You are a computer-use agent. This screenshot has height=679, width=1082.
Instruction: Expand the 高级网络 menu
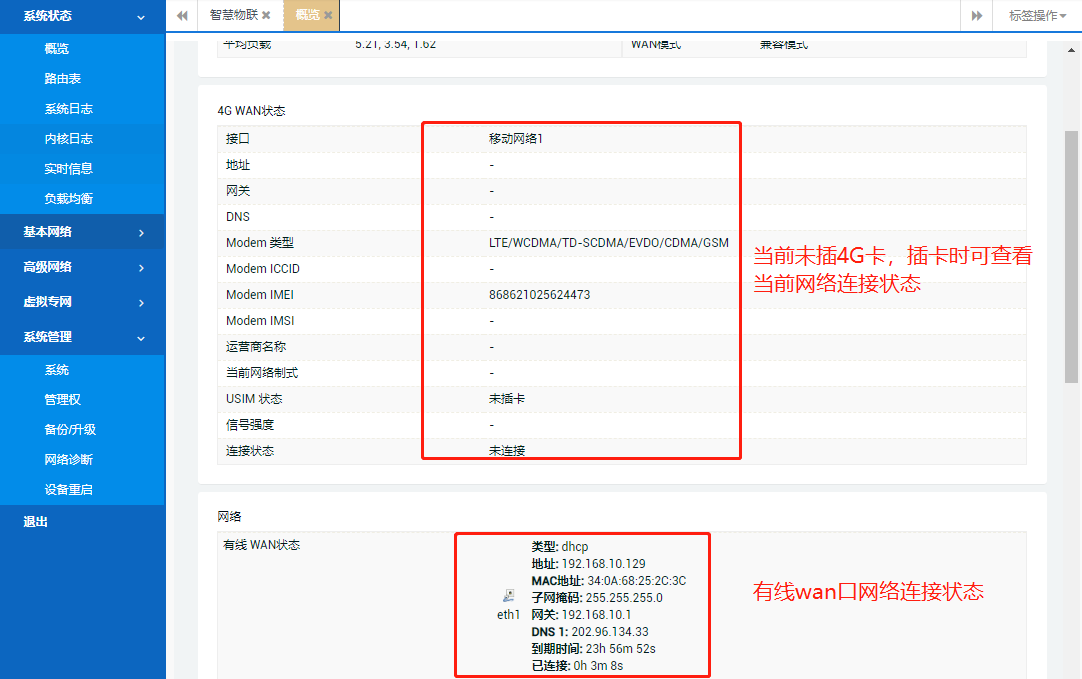(82, 266)
